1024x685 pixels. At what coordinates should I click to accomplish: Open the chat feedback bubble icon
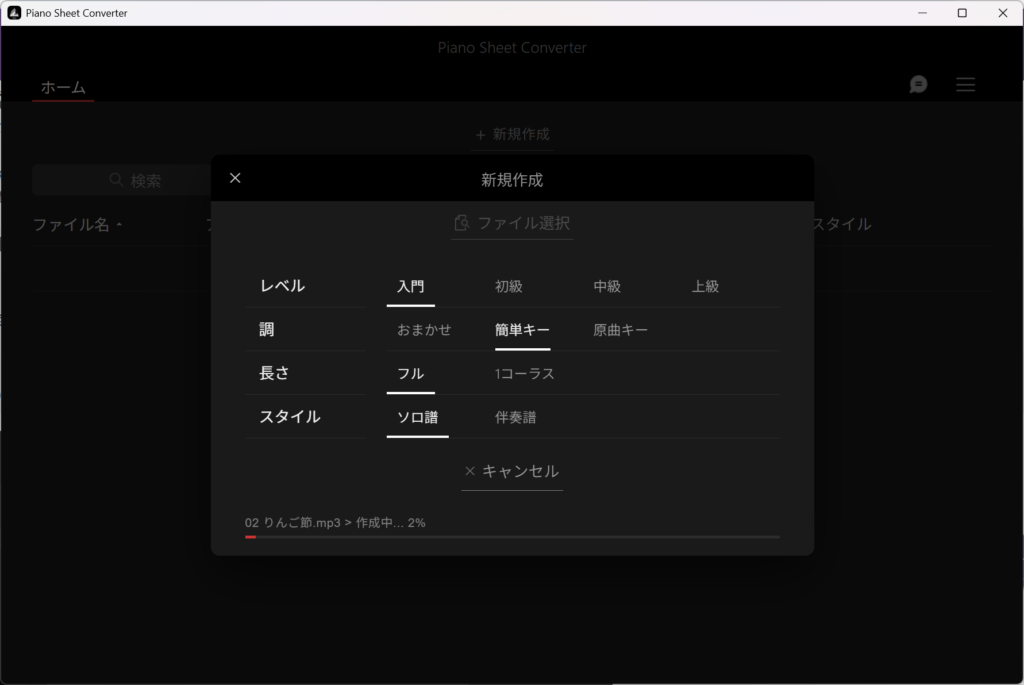pos(918,84)
